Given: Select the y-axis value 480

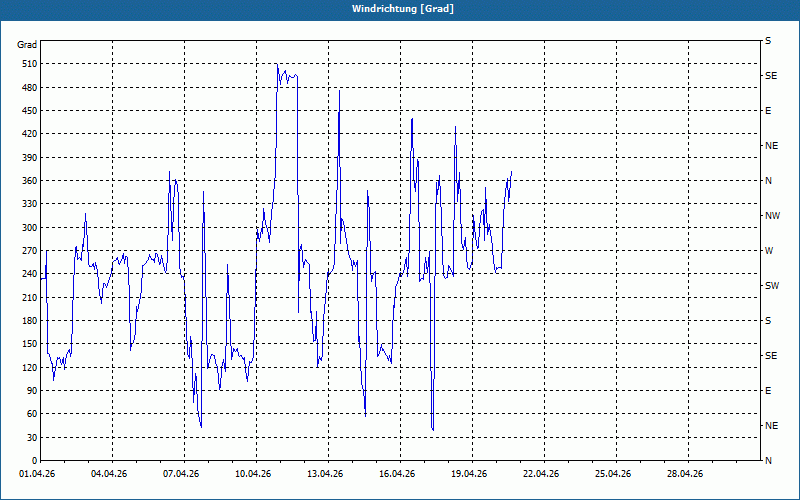Looking at the screenshot, I should point(30,88).
